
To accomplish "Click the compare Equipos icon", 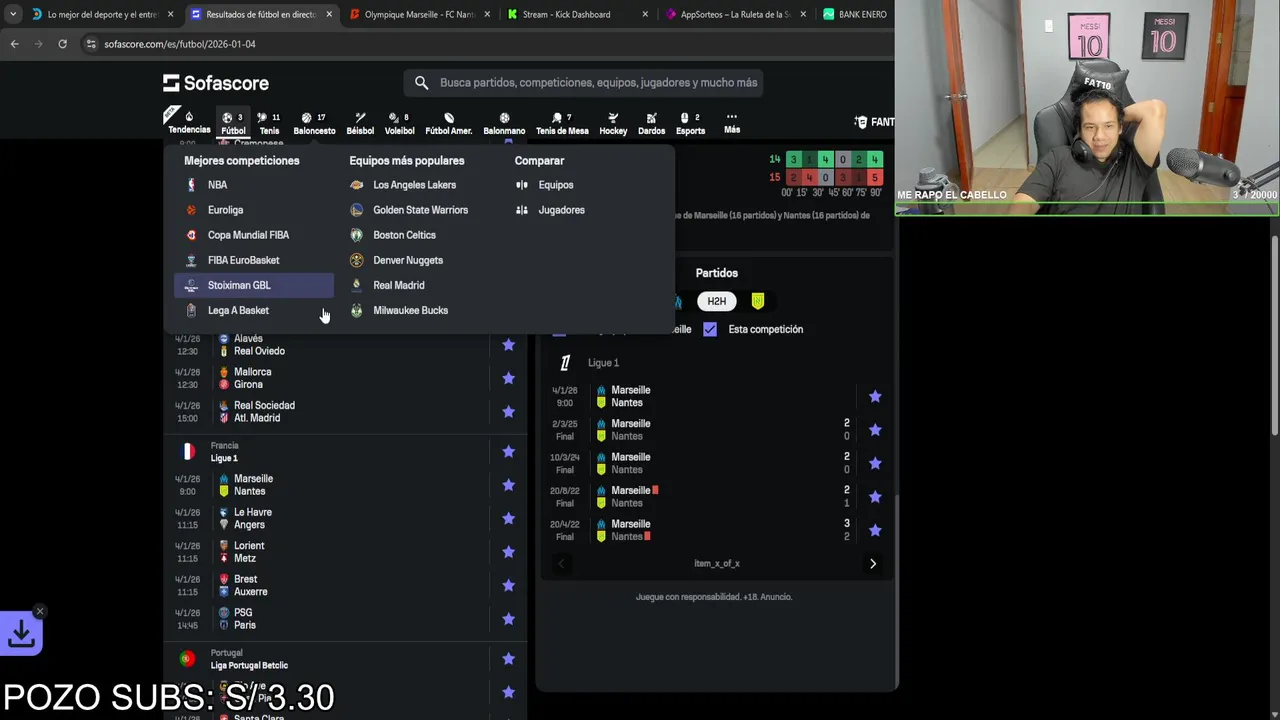I will [x=521, y=185].
